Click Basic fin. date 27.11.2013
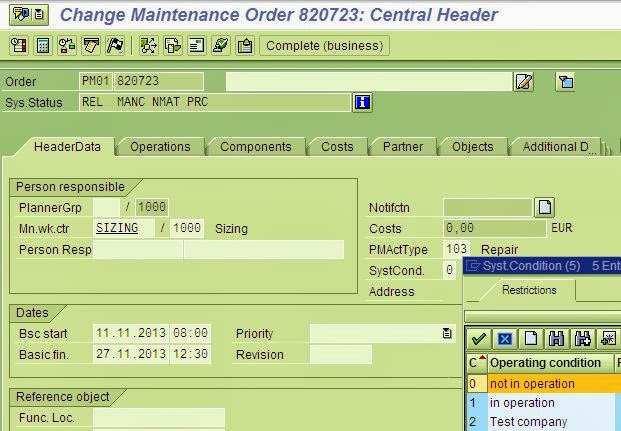Image resolution: width=621 pixels, height=431 pixels. click(131, 354)
